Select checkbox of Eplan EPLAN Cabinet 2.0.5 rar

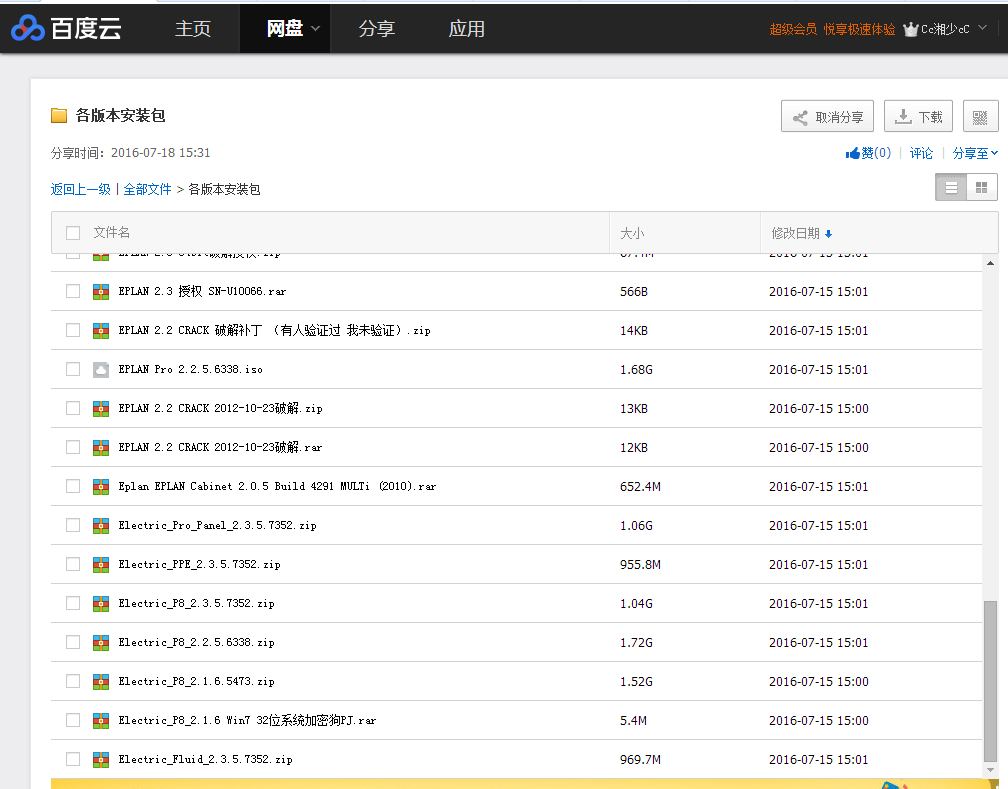point(73,486)
